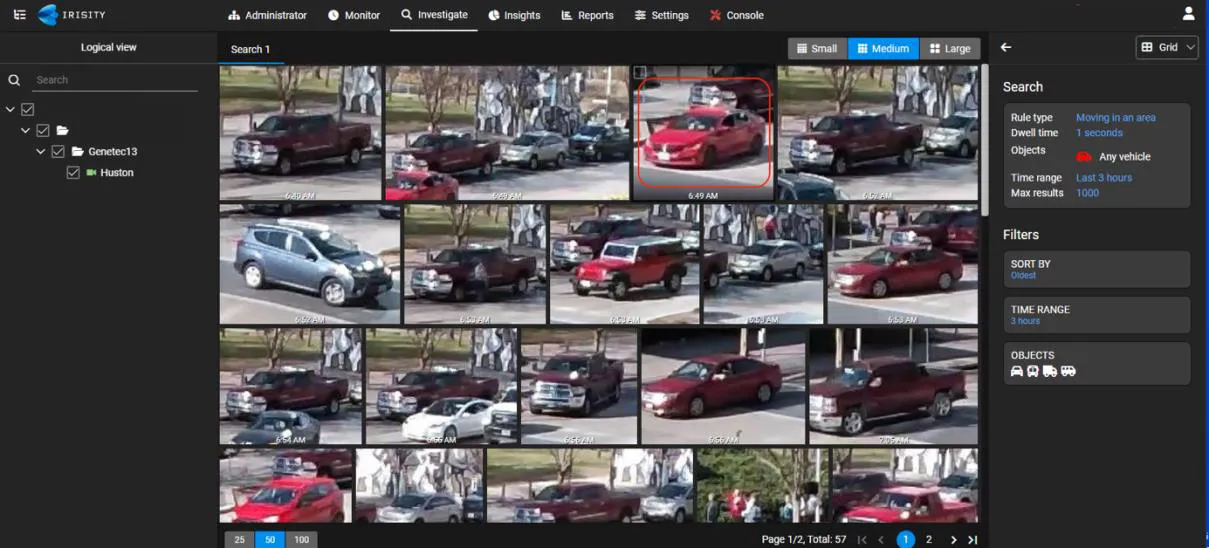Click Moving in an area rule link
Viewport: 1209px width, 548px height.
[1115, 118]
